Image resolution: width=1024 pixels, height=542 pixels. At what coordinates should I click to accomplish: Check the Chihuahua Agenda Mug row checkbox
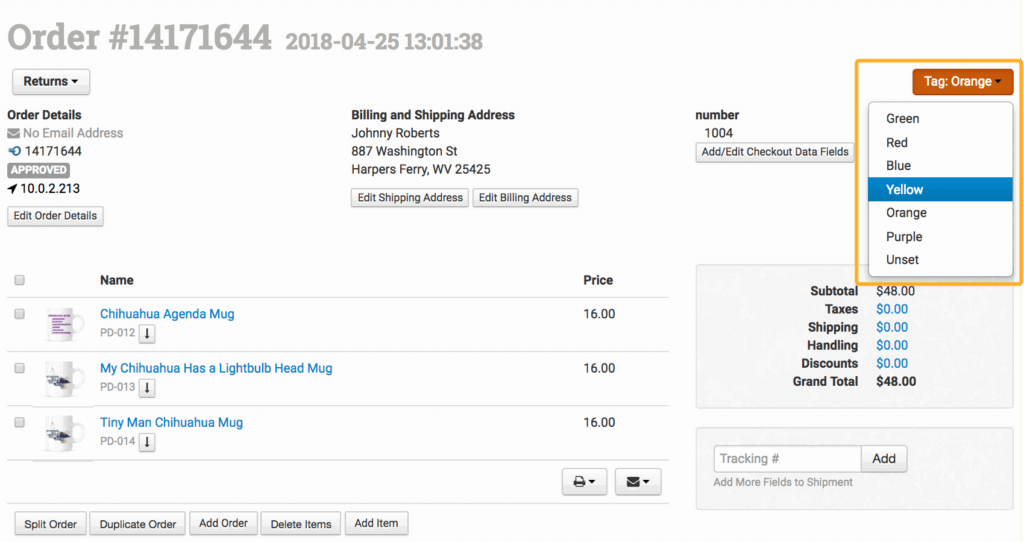point(20,314)
